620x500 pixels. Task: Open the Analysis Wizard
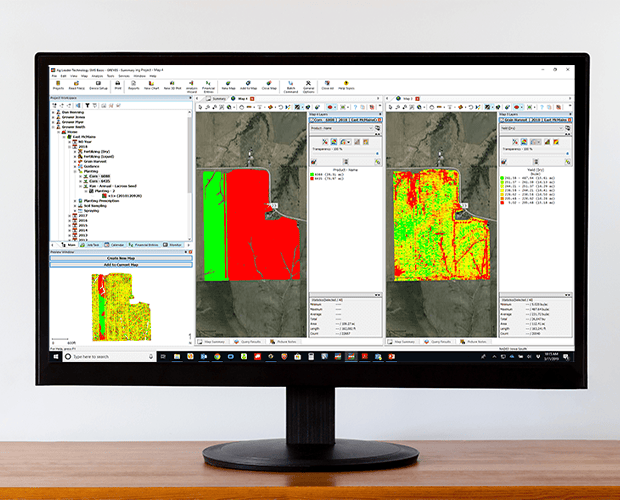pos(179,85)
